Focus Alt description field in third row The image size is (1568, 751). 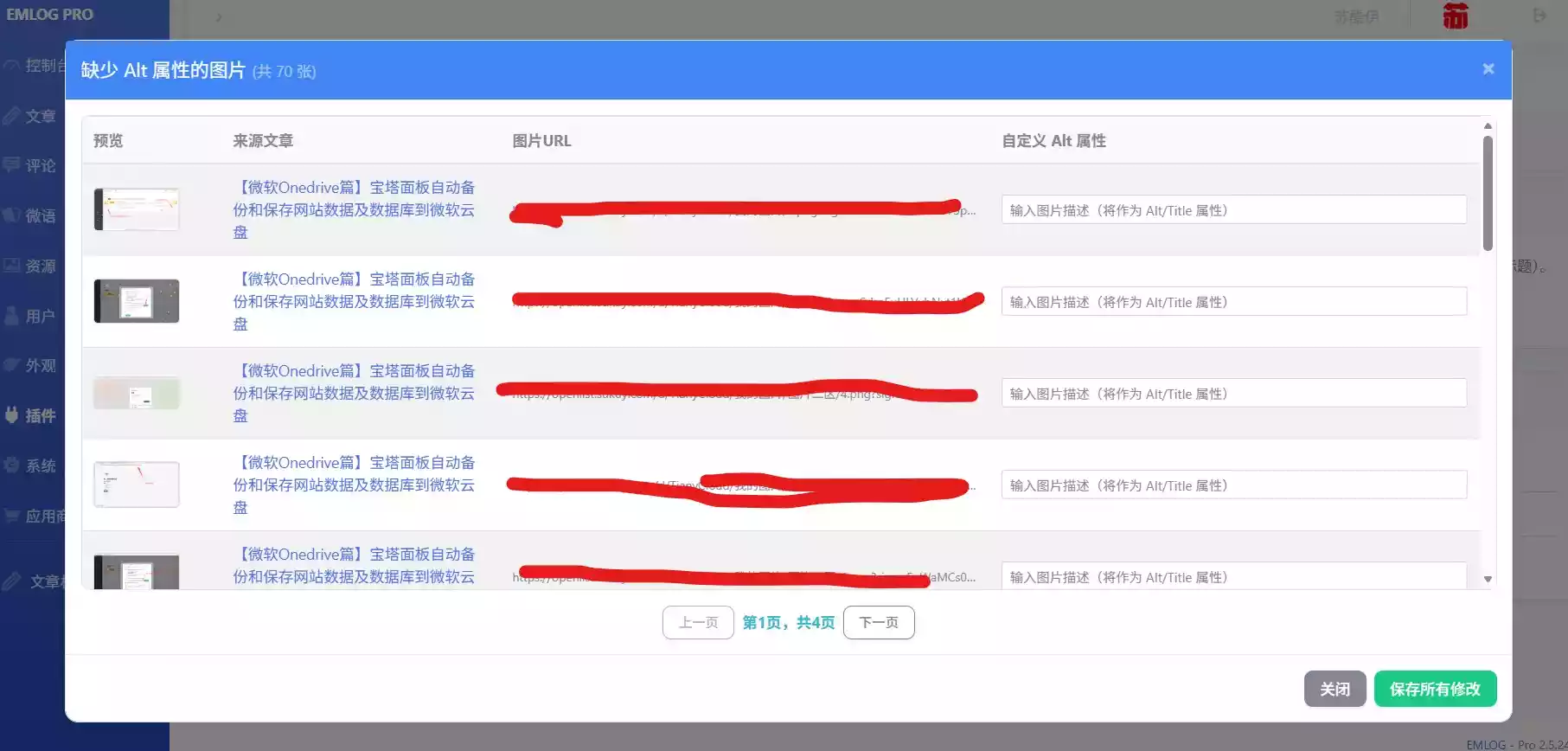(x=1233, y=393)
